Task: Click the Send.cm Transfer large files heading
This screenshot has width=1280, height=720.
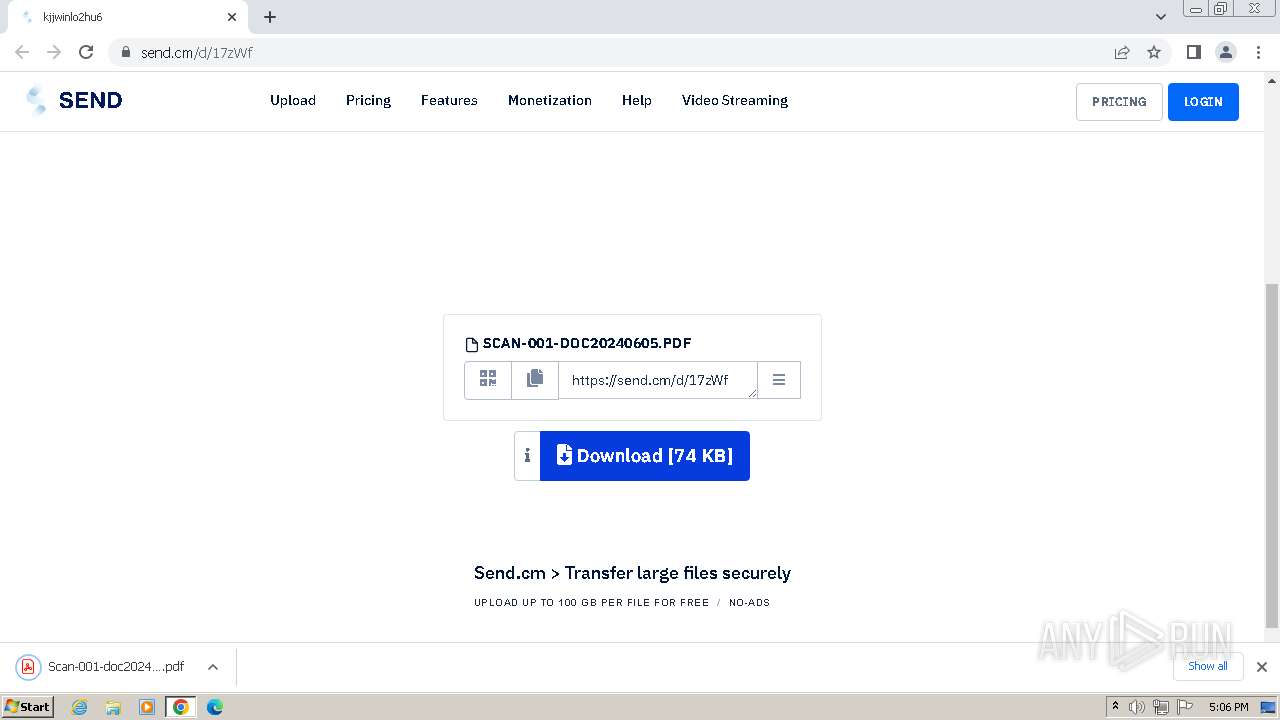Action: tap(632, 573)
